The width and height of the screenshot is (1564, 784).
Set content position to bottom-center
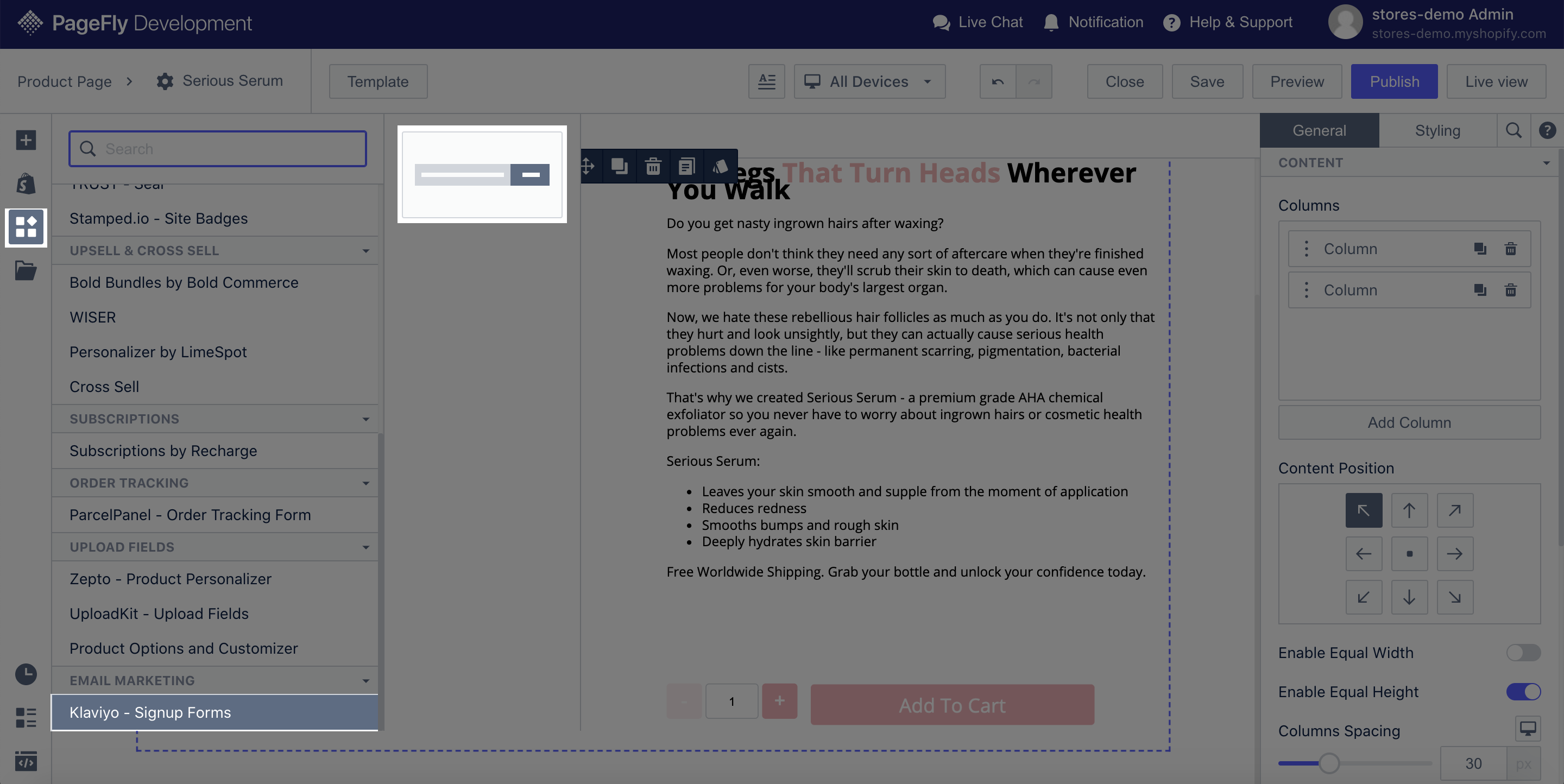coord(1409,597)
